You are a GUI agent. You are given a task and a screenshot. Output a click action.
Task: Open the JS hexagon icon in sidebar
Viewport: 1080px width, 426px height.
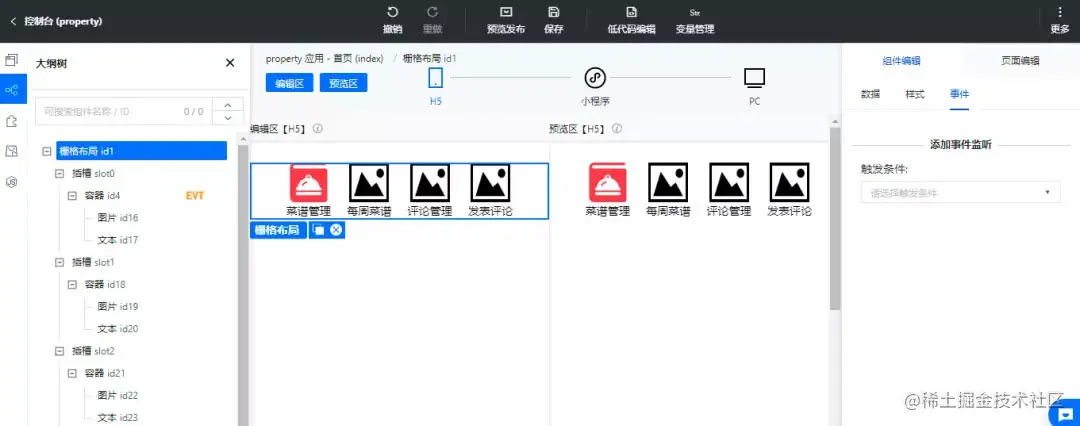(11, 181)
